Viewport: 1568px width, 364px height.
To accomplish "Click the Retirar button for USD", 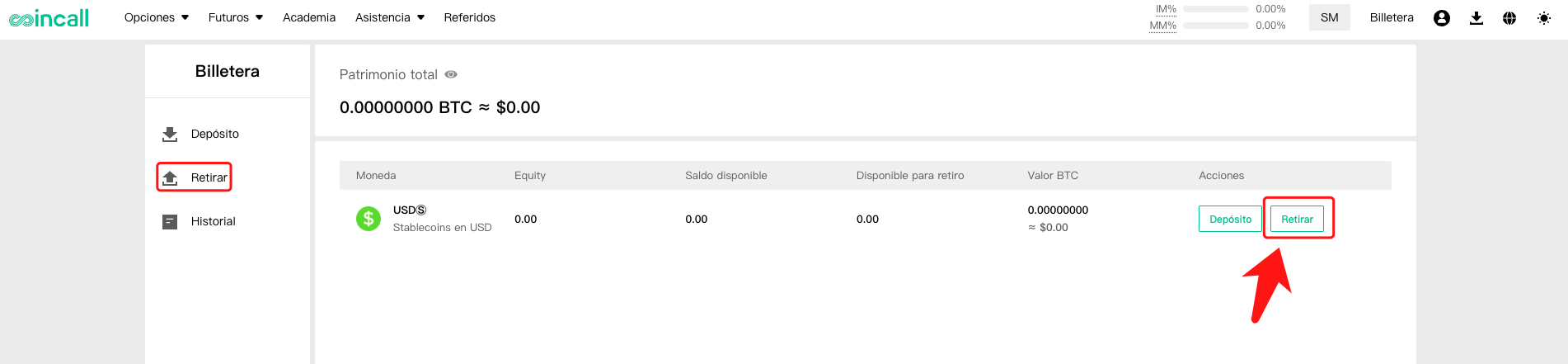I will tap(1297, 219).
